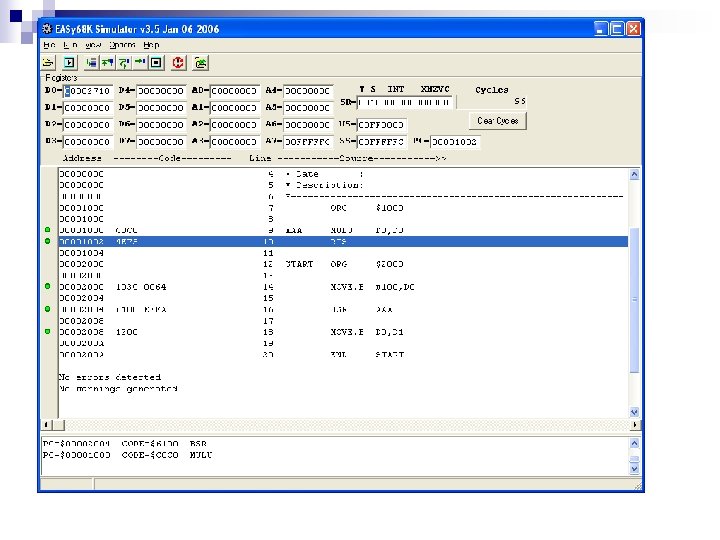Click the Open file toolbar icon
This screenshot has height=540, width=720.
49,62
